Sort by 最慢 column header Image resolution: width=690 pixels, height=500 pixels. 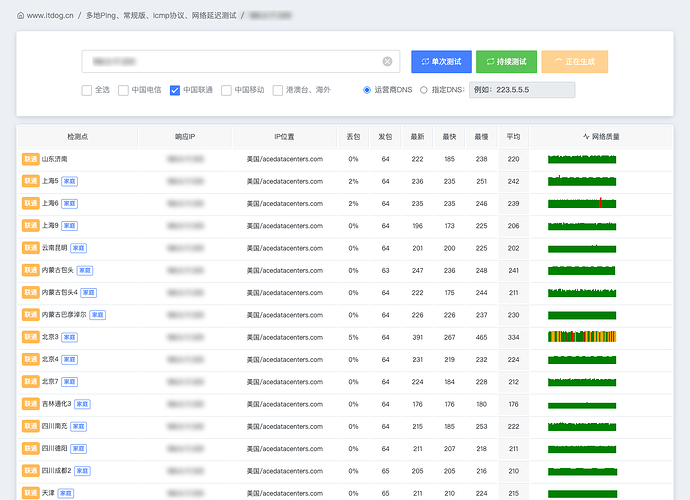coord(481,136)
